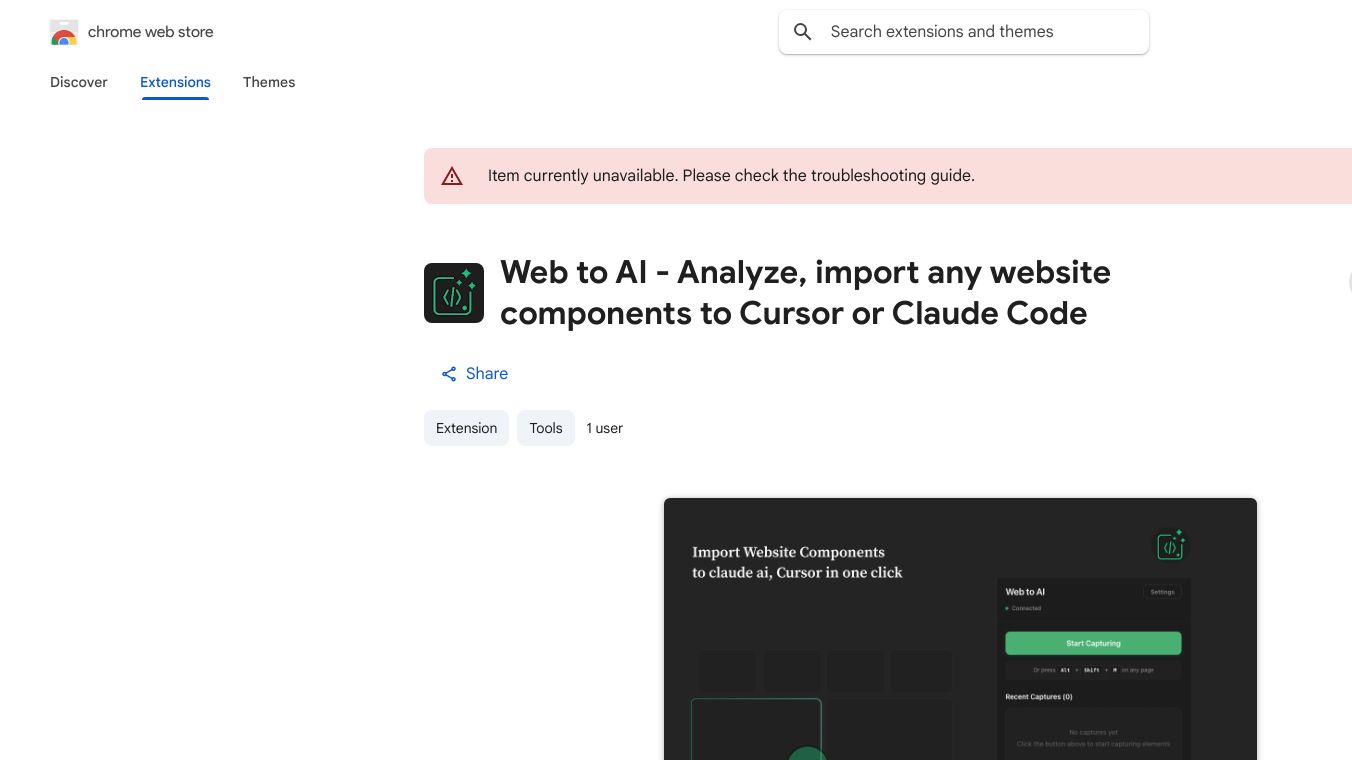Viewport: 1352px width, 760px height.
Task: Click the chrome web store title text
Action: click(151, 32)
